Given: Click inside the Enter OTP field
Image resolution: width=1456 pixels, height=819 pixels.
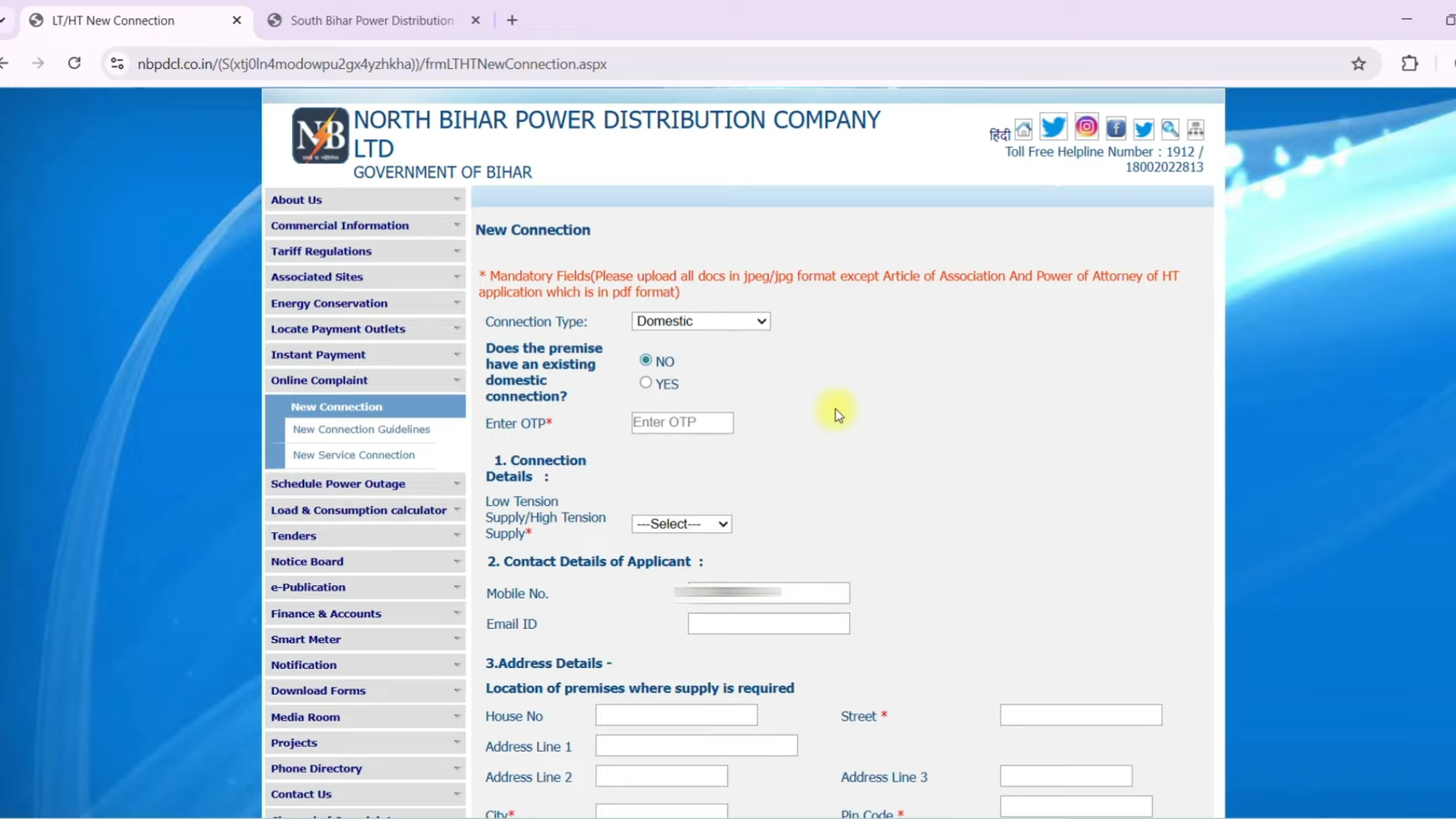Looking at the screenshot, I should coord(681,422).
